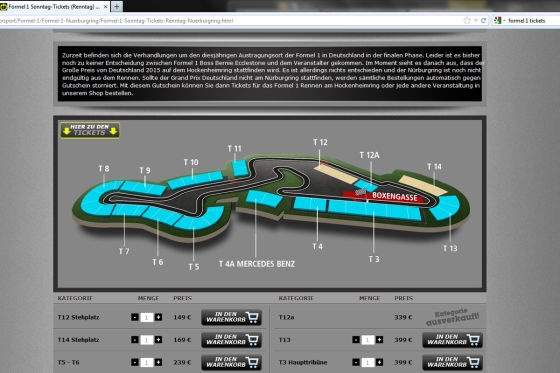The width and height of the screenshot is (560, 373).
Task: Open the bookmark star dropdown arrow
Action: (476, 21)
